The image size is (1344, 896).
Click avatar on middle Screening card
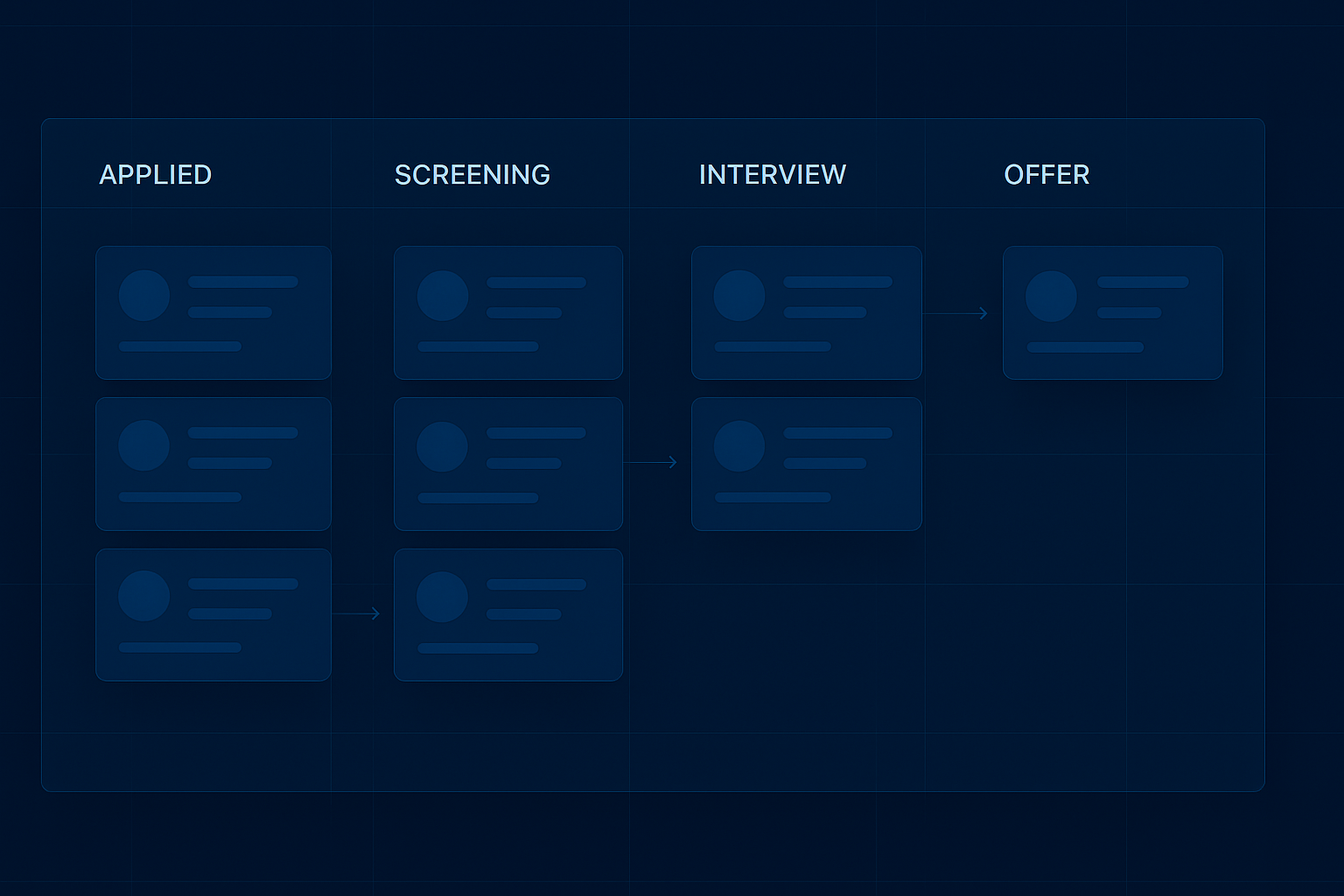tap(443, 446)
